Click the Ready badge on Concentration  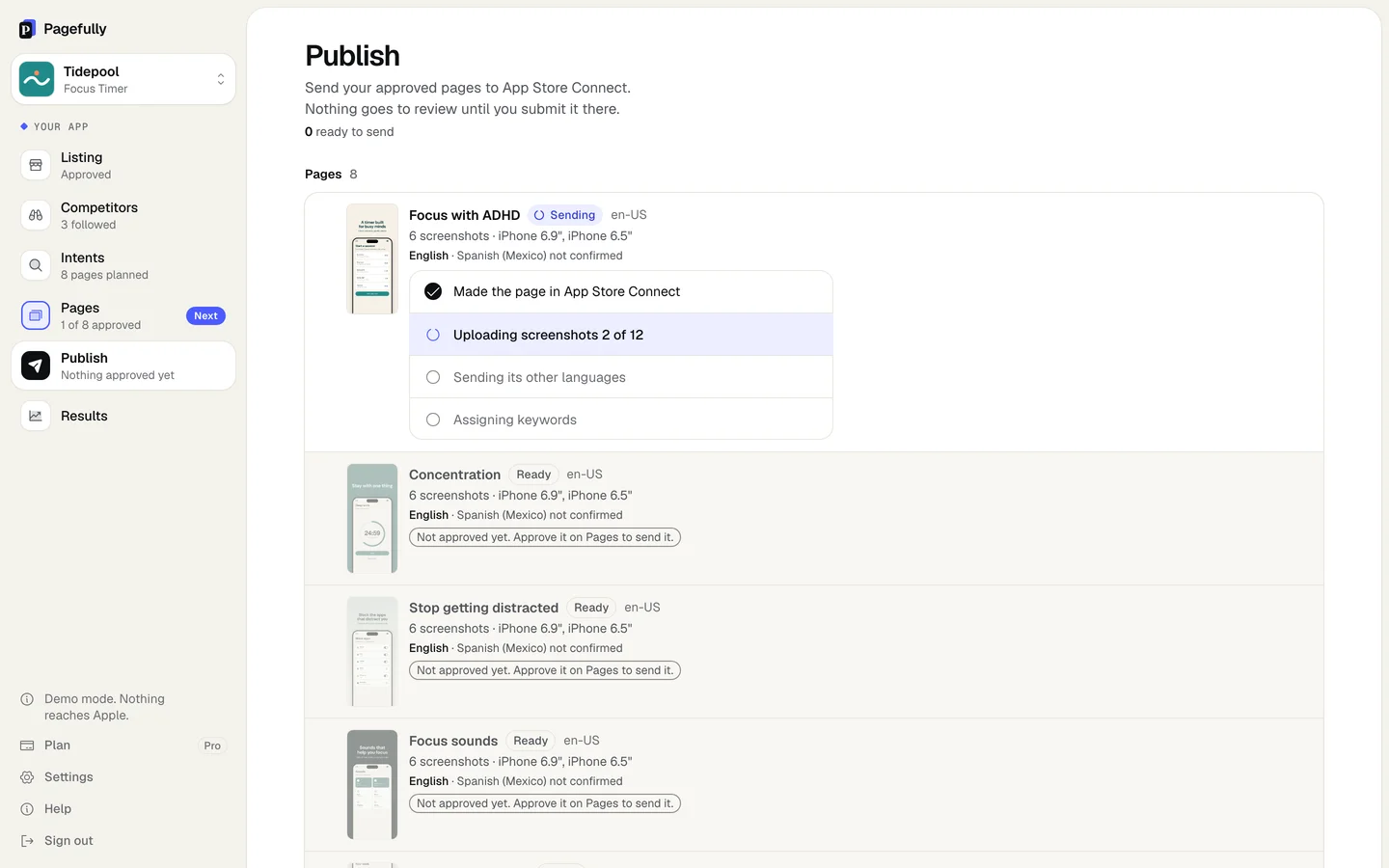point(533,475)
